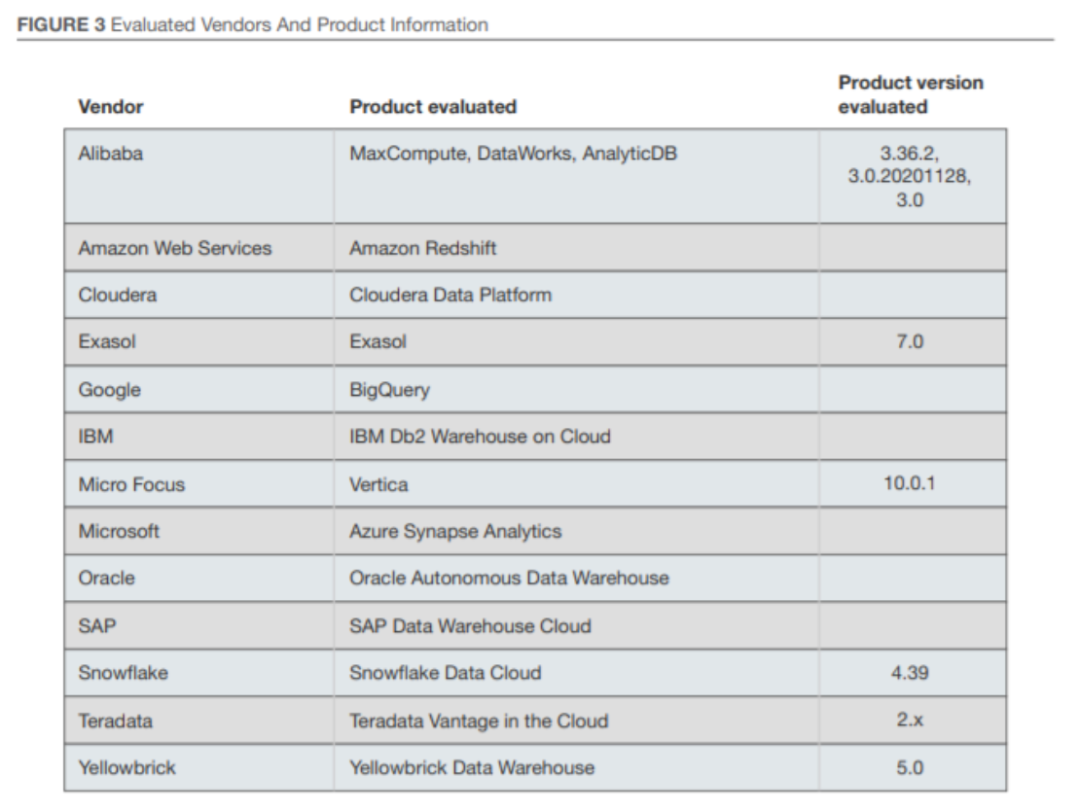Image resolution: width=1080 pixels, height=811 pixels.
Task: Click the FIGURE 3 caption title
Action: [253, 25]
